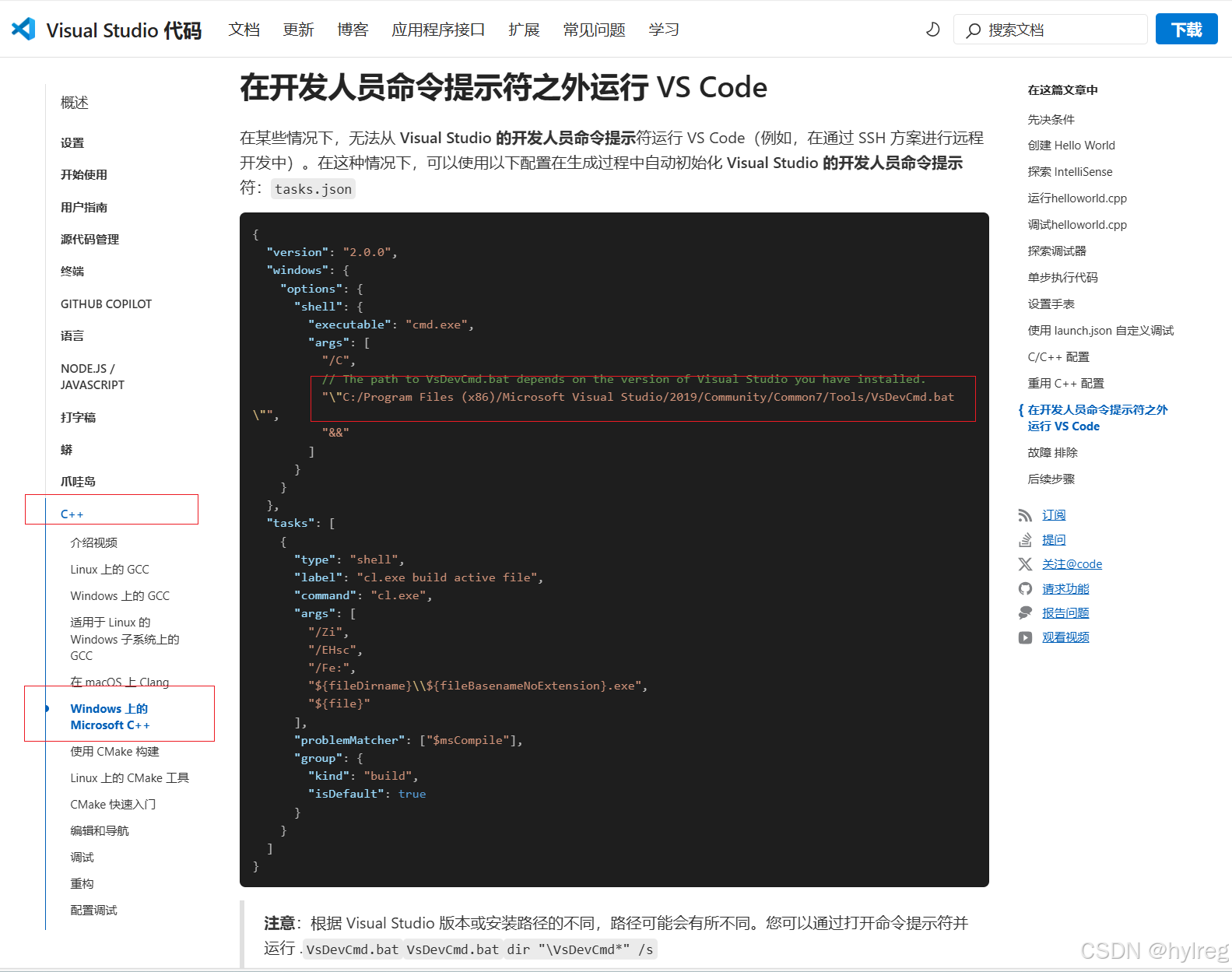Click the X (Twitter) follow icon
Screen dimensions: 1232x972
click(1025, 564)
